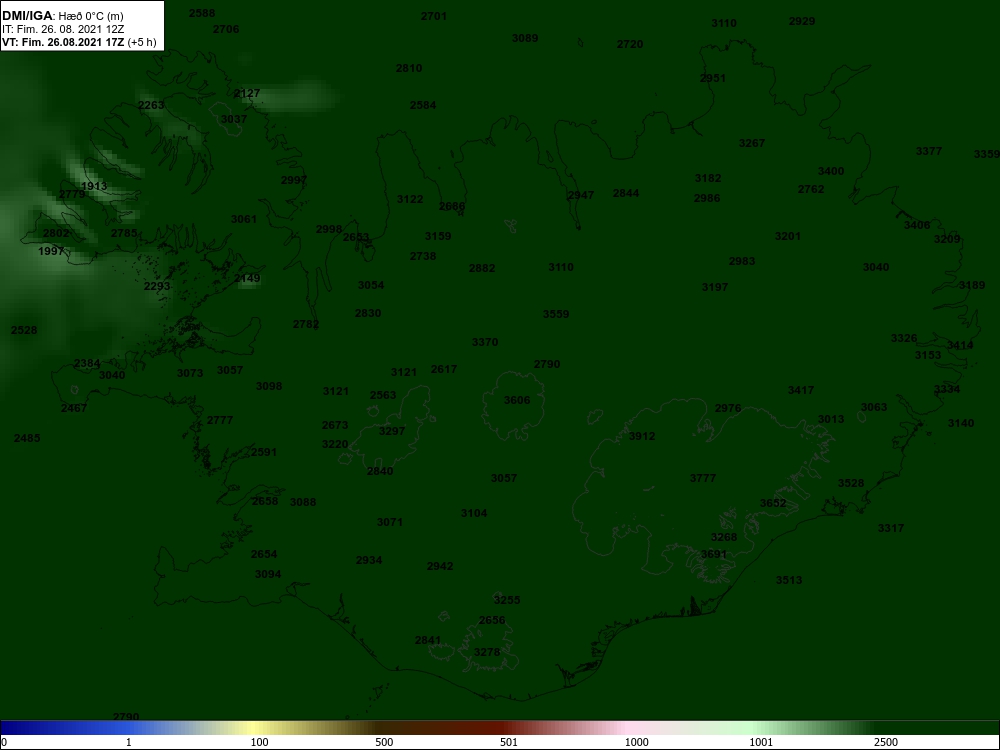Image resolution: width=1000 pixels, height=750 pixels.
Task: Click the 3912 value on the large glacier
Action: (x=642, y=436)
